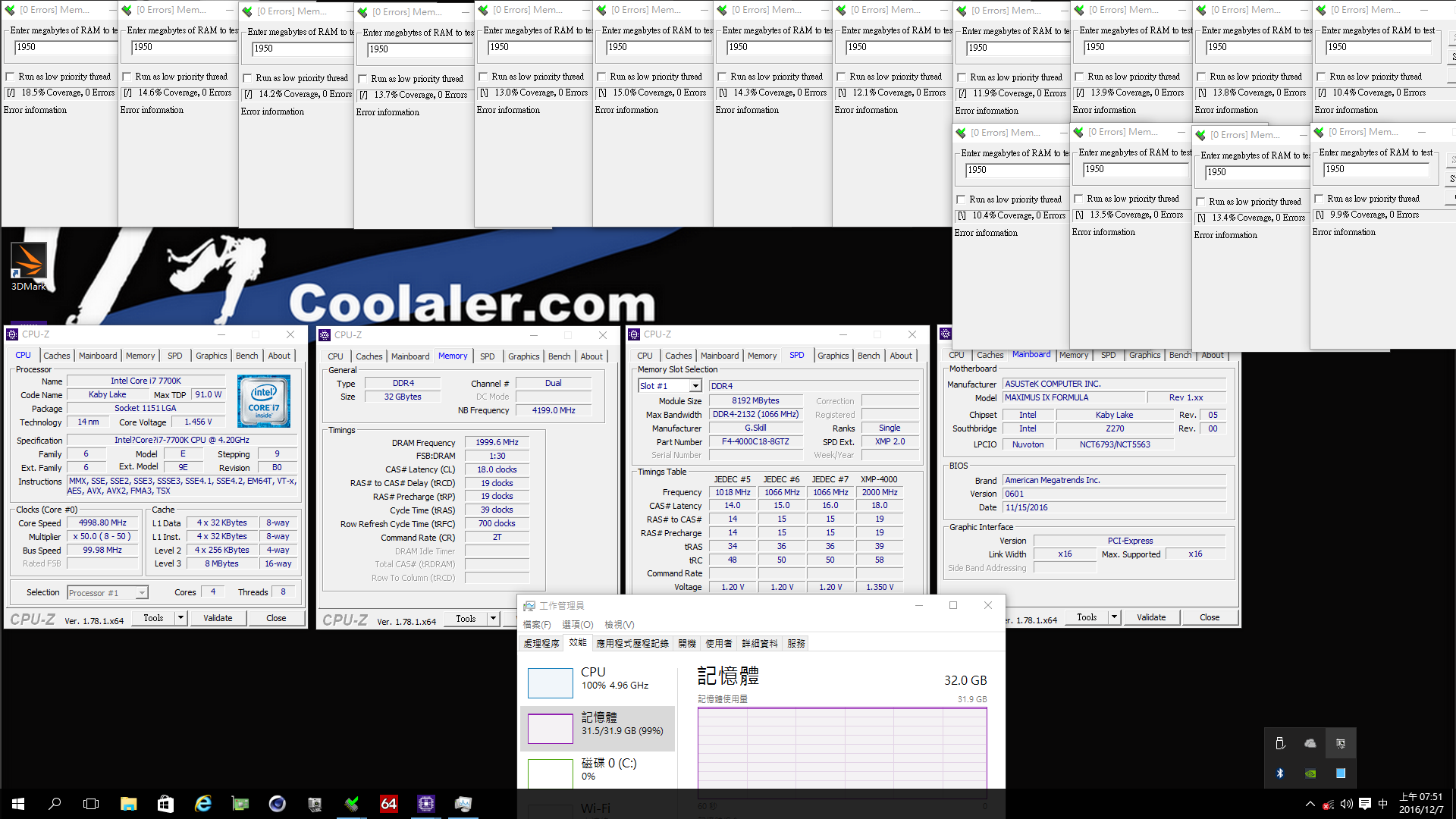Open taskbar clock showing 07:51

1421,804
